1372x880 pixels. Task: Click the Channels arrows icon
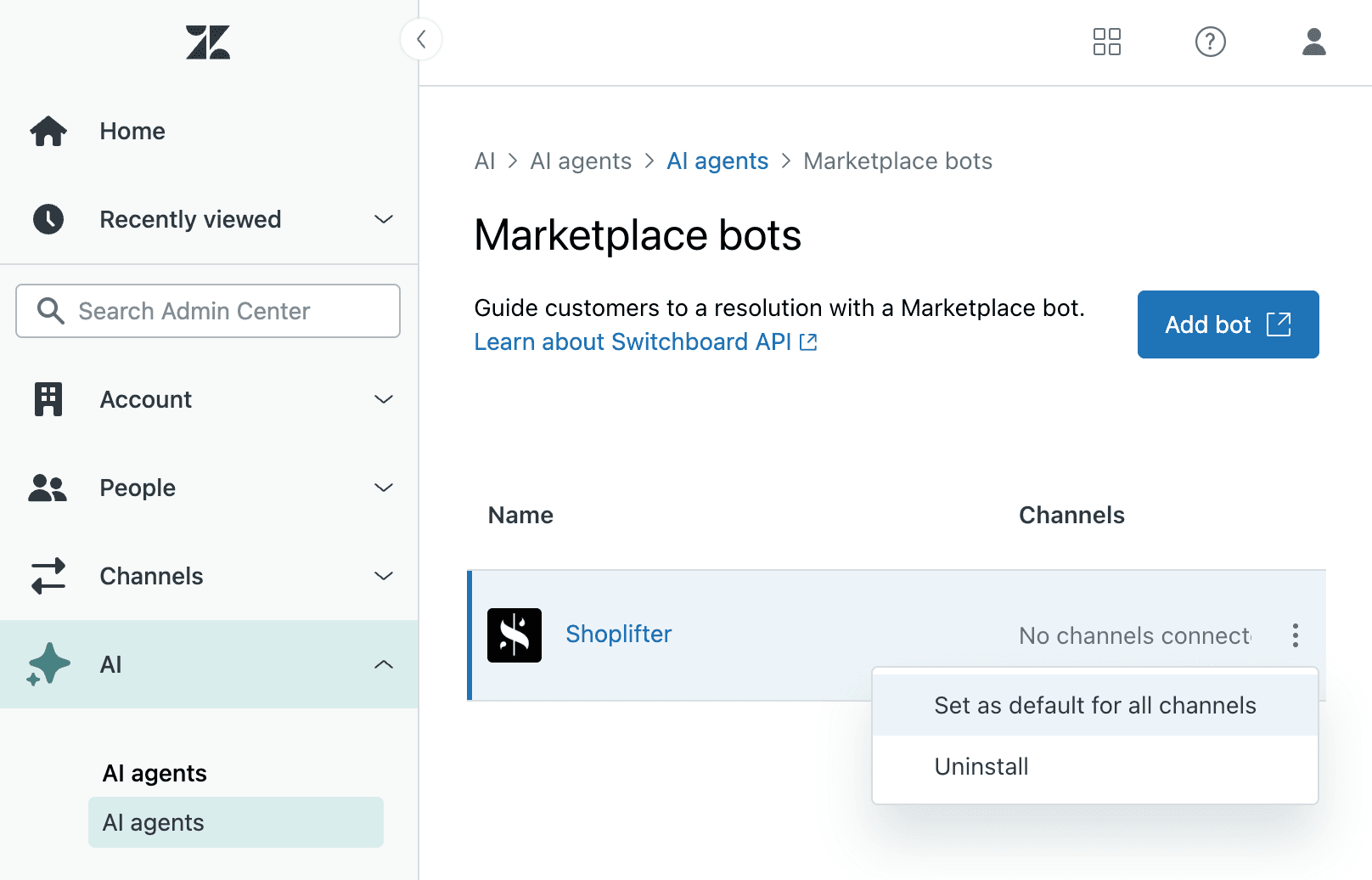48,576
